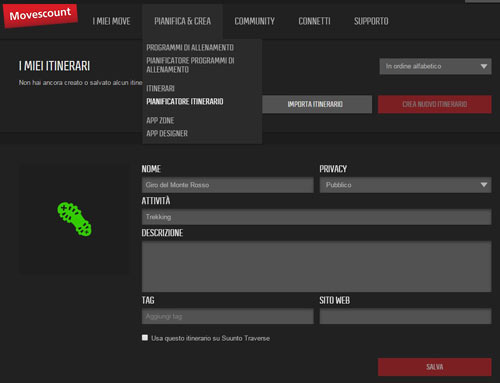The image size is (500, 383).
Task: Open the COMMUNITY menu
Action: 254,21
